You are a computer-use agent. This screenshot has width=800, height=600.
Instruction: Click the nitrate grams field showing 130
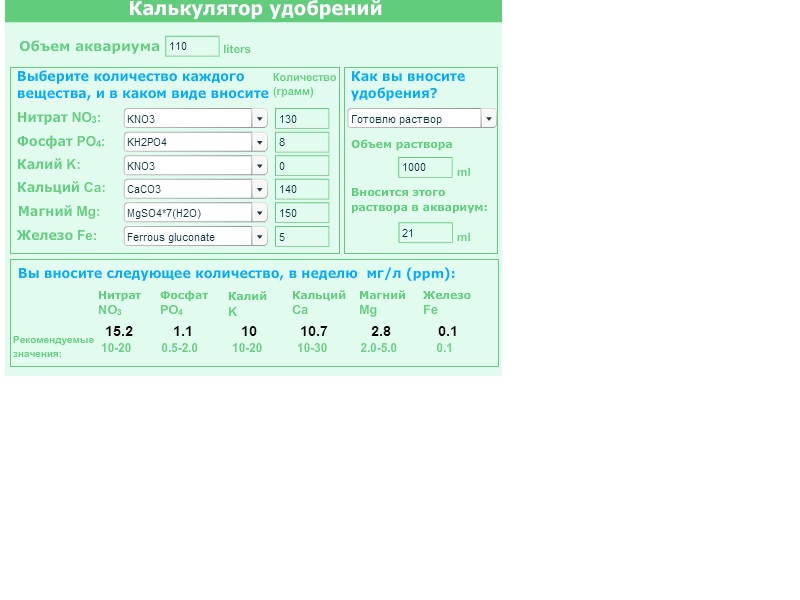pyautogui.click(x=301, y=118)
